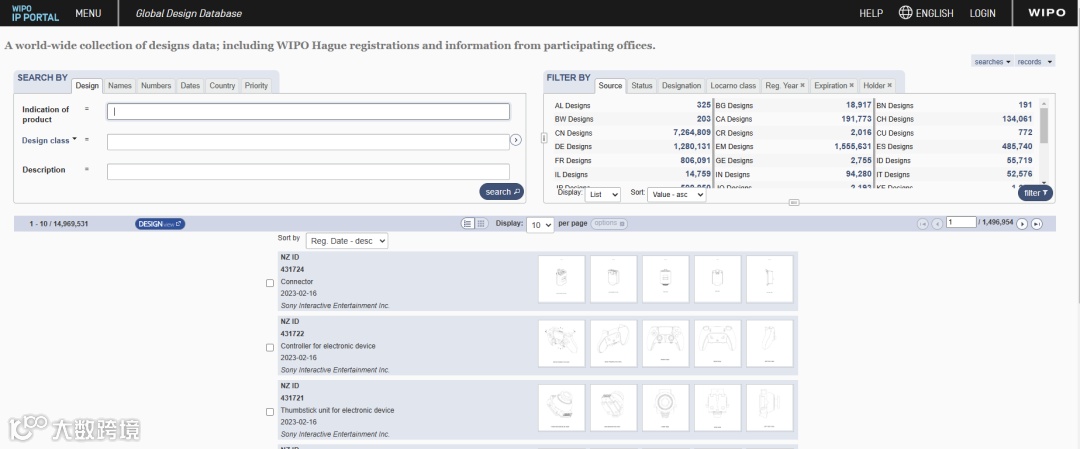Click the WIPO link at top right
Screen dimensions: 1080x449
pyautogui.click(x=1047, y=13)
